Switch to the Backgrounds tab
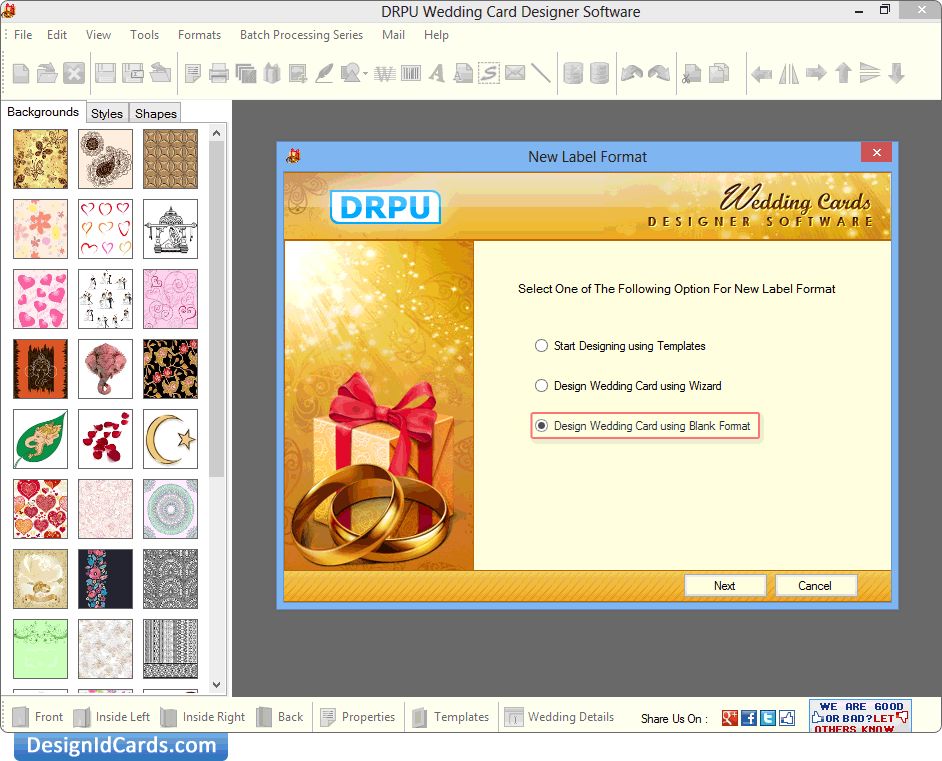 click(43, 112)
